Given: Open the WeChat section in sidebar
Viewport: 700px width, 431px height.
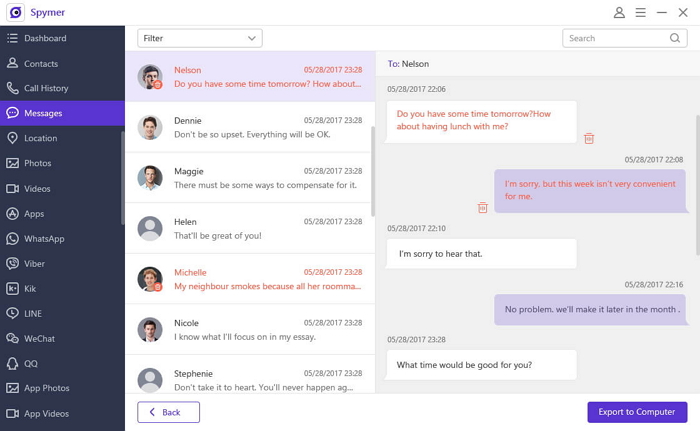Looking at the screenshot, I should (39, 339).
